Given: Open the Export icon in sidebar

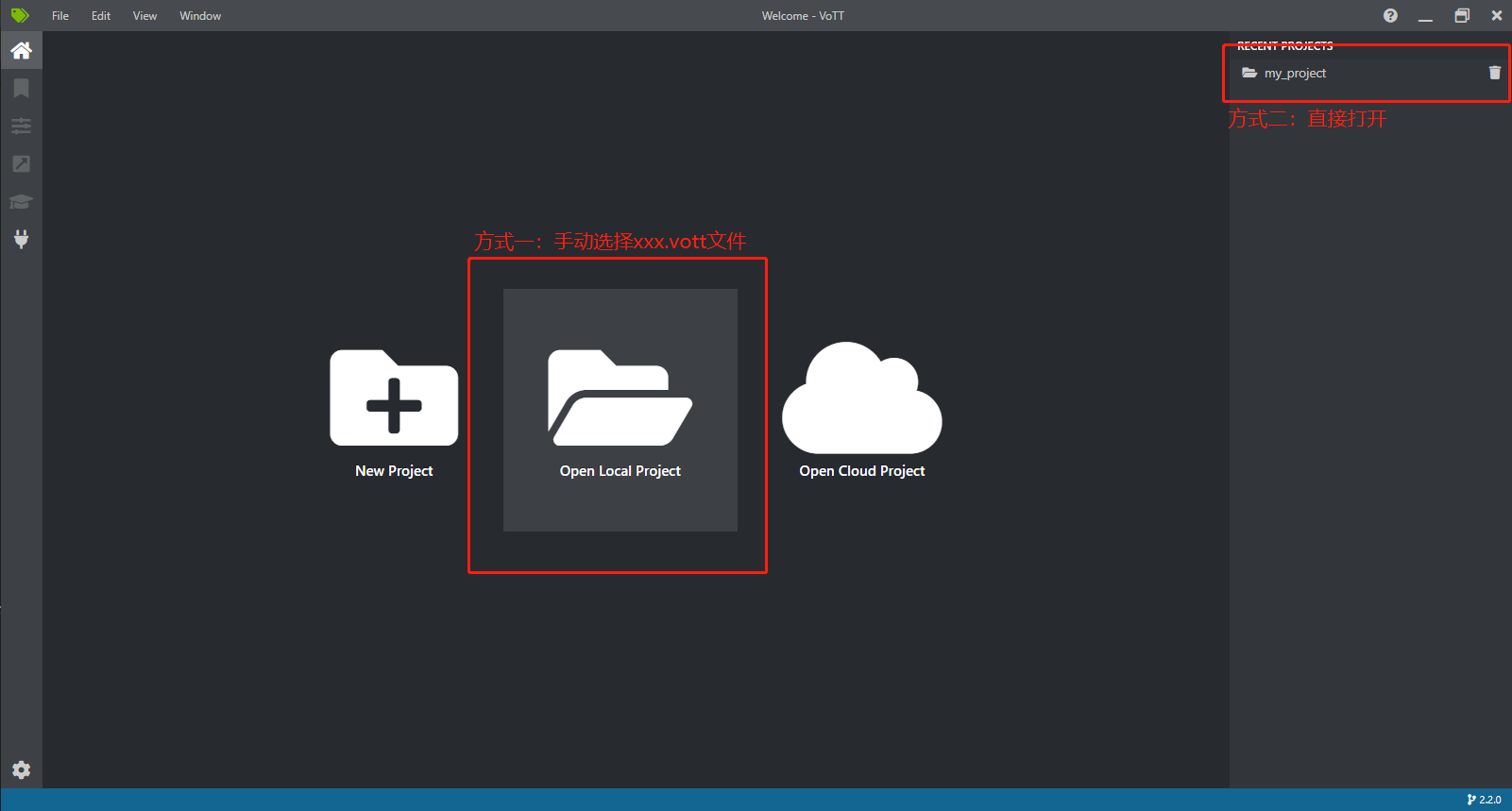Looking at the screenshot, I should (21, 163).
